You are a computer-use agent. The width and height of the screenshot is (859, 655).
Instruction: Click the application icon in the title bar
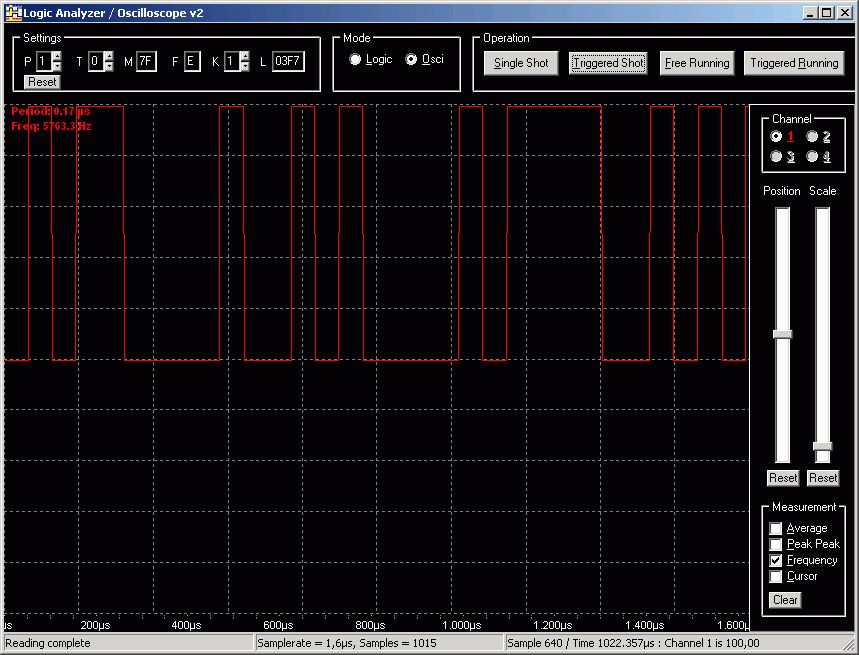pyautogui.click(x=13, y=12)
